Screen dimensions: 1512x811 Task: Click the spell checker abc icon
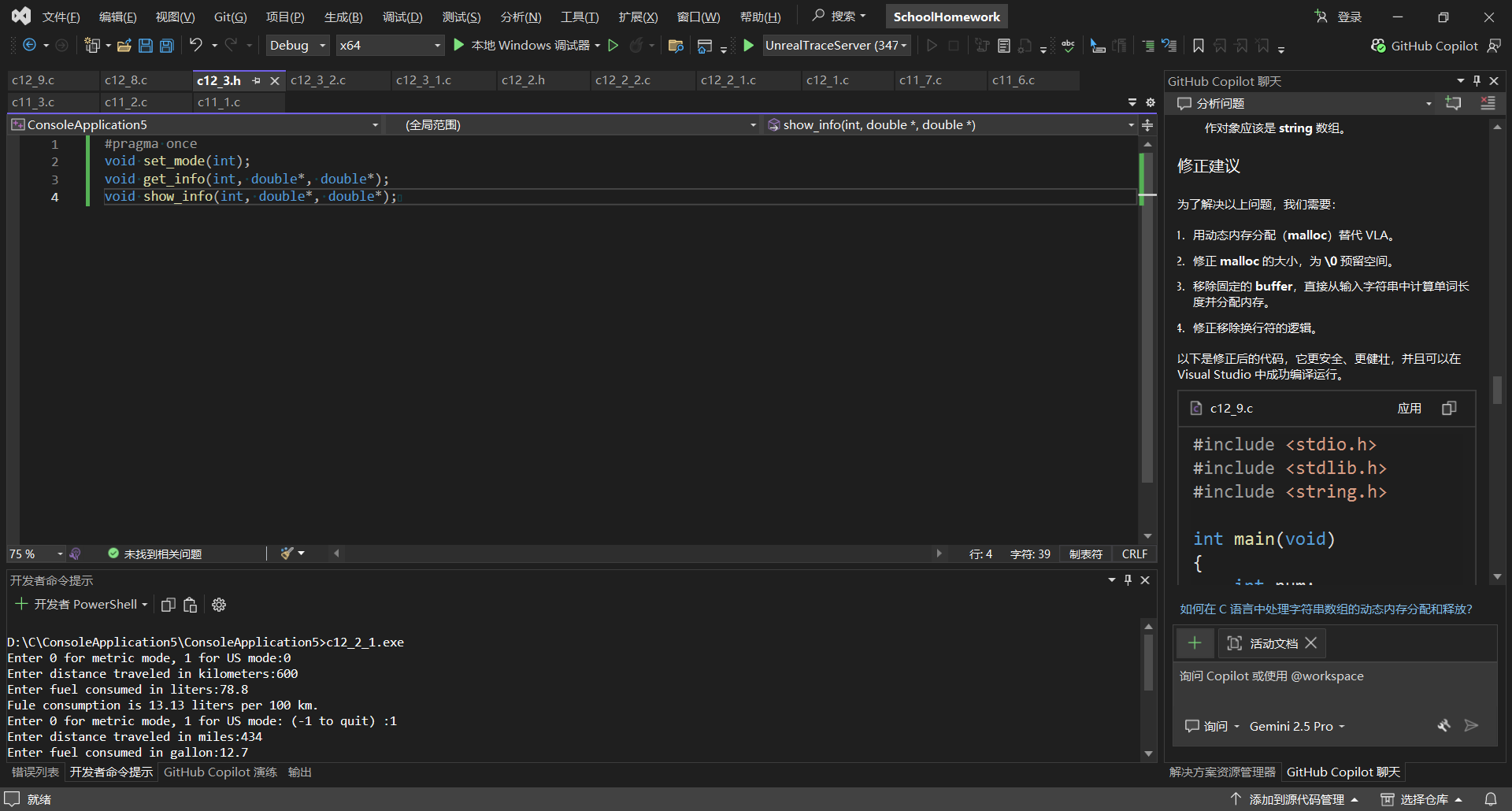[x=1068, y=46]
